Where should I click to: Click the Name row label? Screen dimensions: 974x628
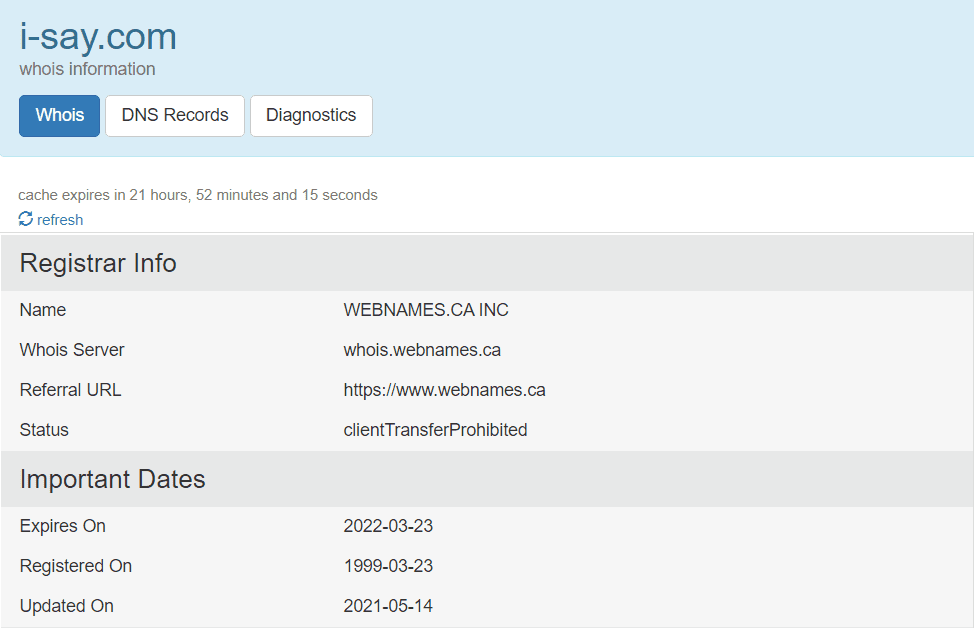tap(43, 310)
